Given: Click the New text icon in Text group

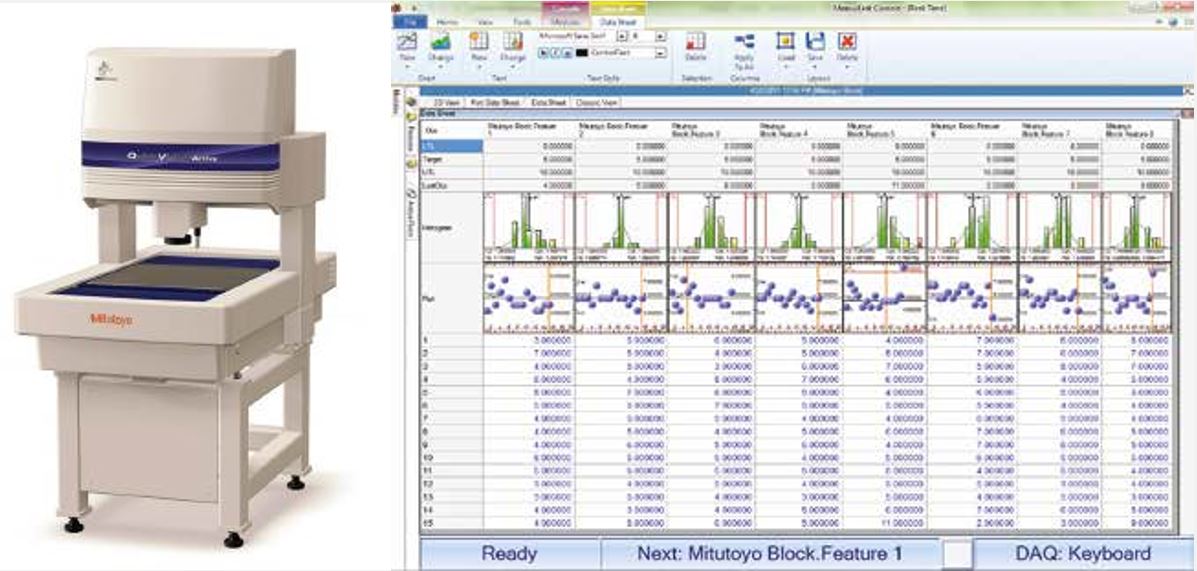Looking at the screenshot, I should coord(479,41).
